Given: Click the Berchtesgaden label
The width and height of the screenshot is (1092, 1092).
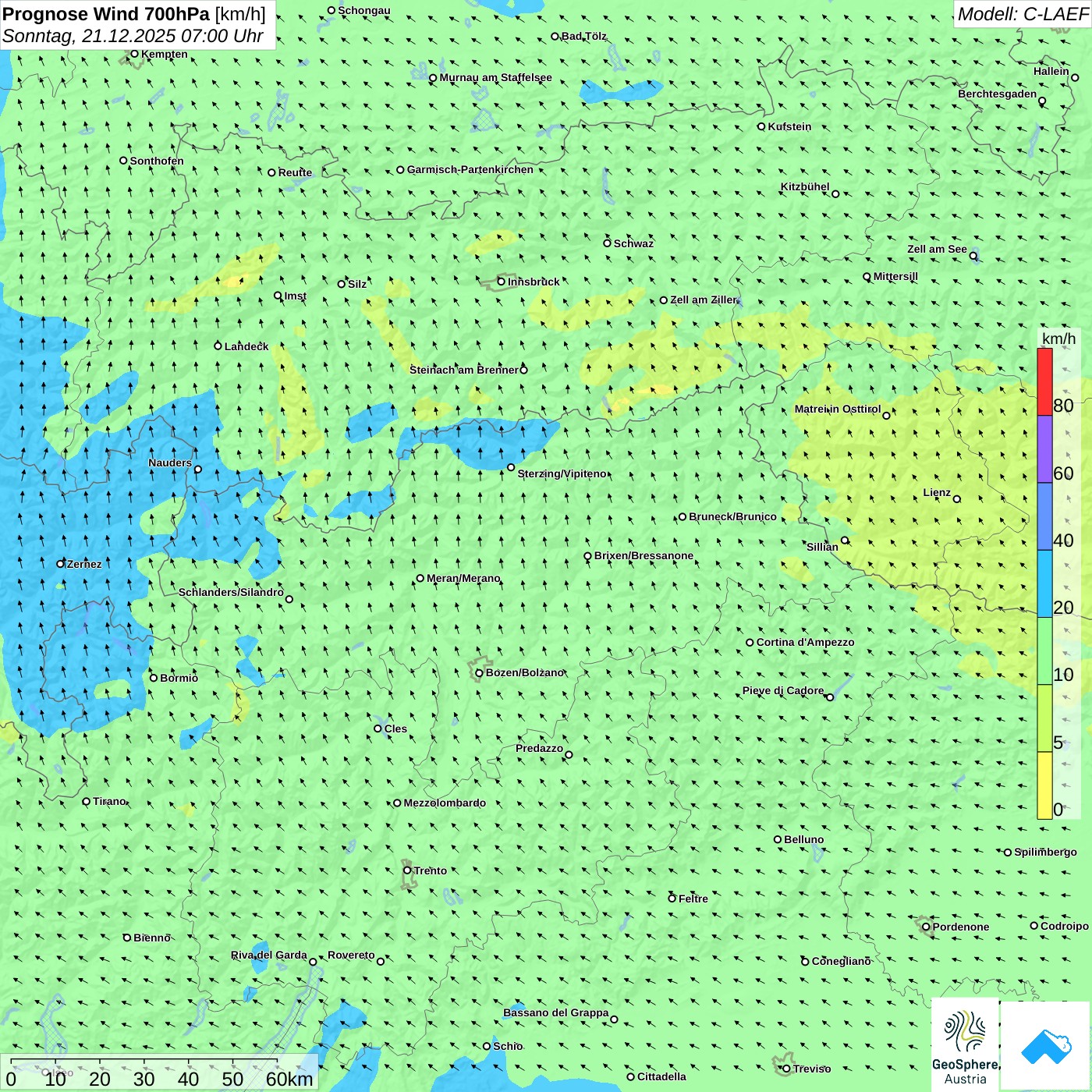Looking at the screenshot, I should 997,94.
